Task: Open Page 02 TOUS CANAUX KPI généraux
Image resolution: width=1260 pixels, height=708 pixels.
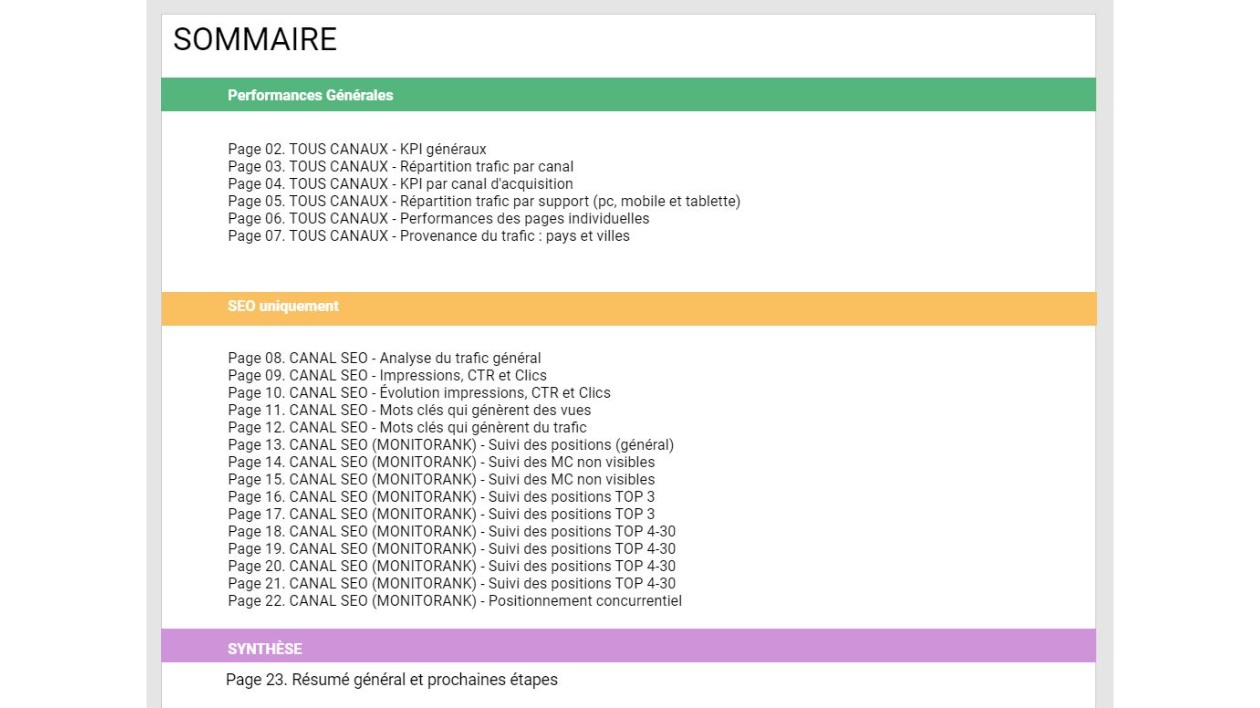Action: (x=357, y=150)
